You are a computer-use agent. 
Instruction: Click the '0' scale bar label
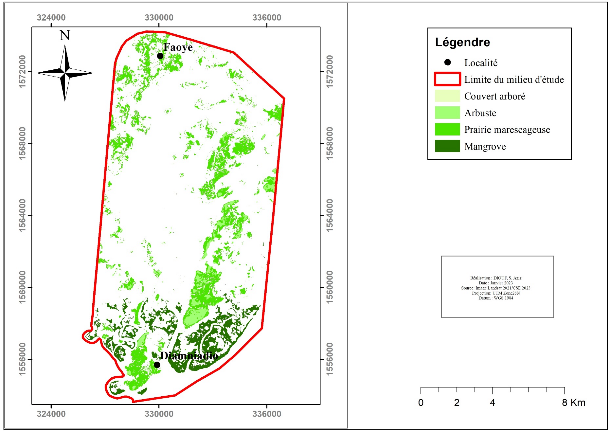click(421, 403)
